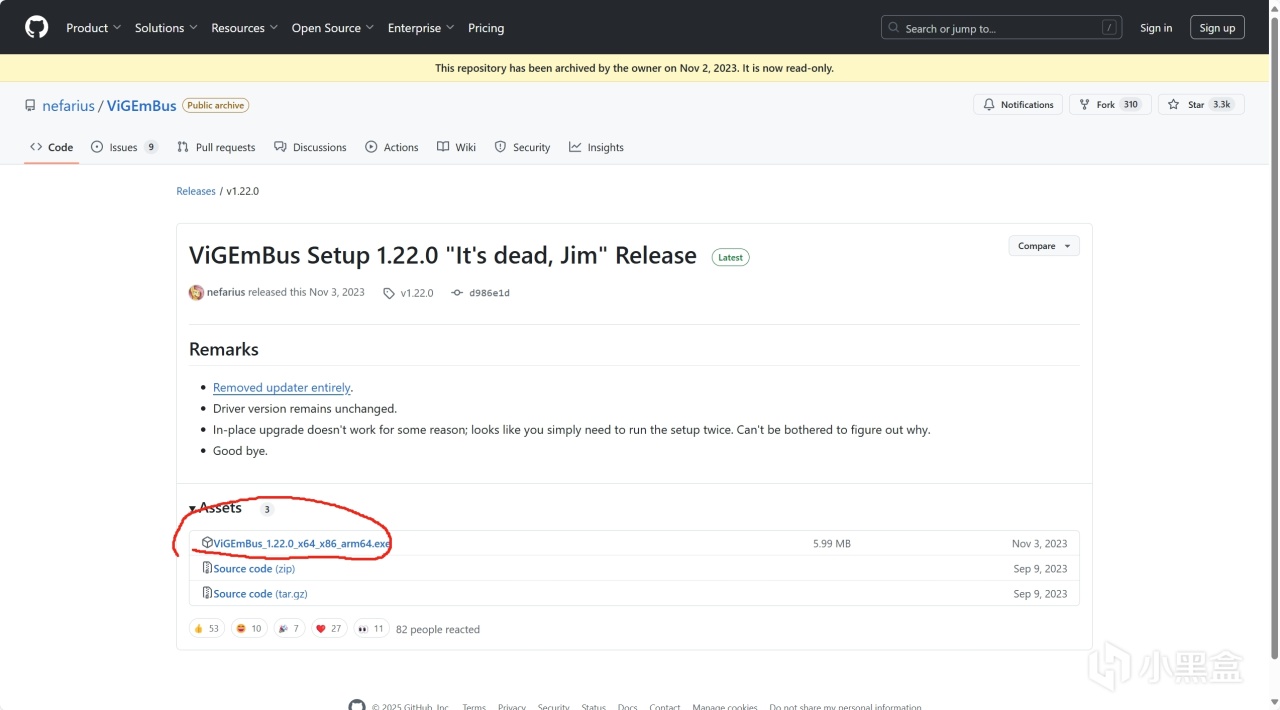Open the Discussions tab
The width and height of the screenshot is (1280, 710).
[310, 147]
